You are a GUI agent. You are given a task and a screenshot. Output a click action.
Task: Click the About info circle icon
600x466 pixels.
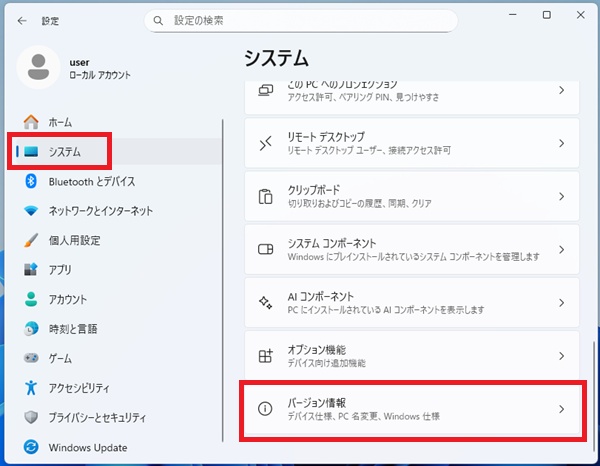[x=265, y=409]
